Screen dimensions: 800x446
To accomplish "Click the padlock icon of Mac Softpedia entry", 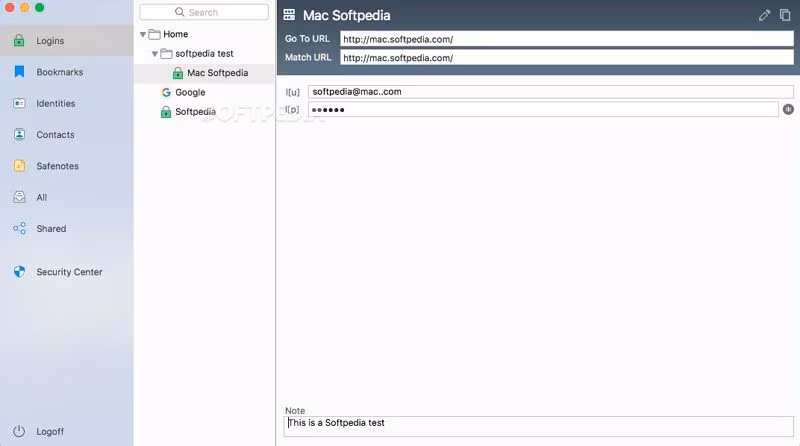I will coord(178,73).
